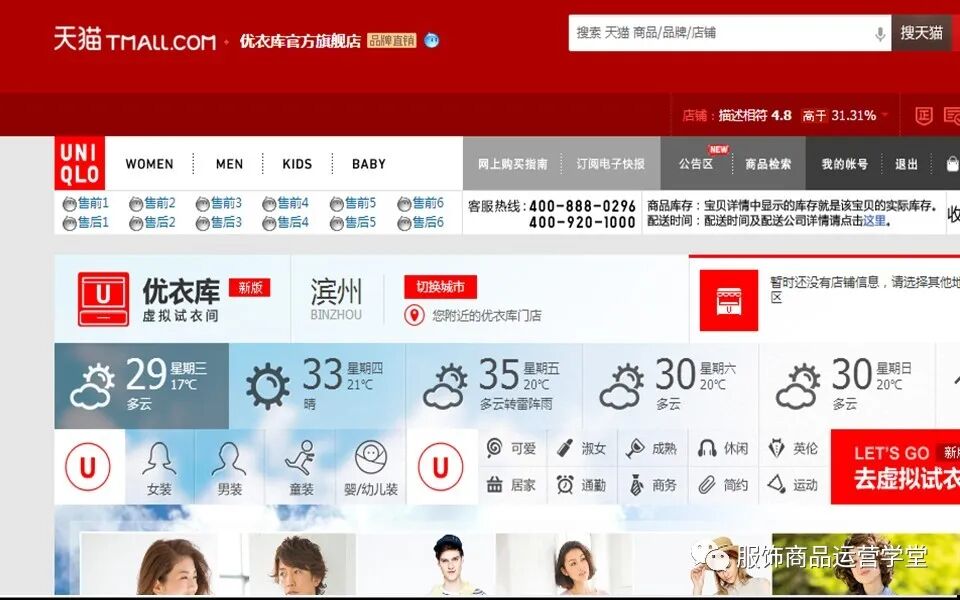The image size is (960, 600).
Task: Expand the store rating dropdown arrow
Action: coord(884,115)
